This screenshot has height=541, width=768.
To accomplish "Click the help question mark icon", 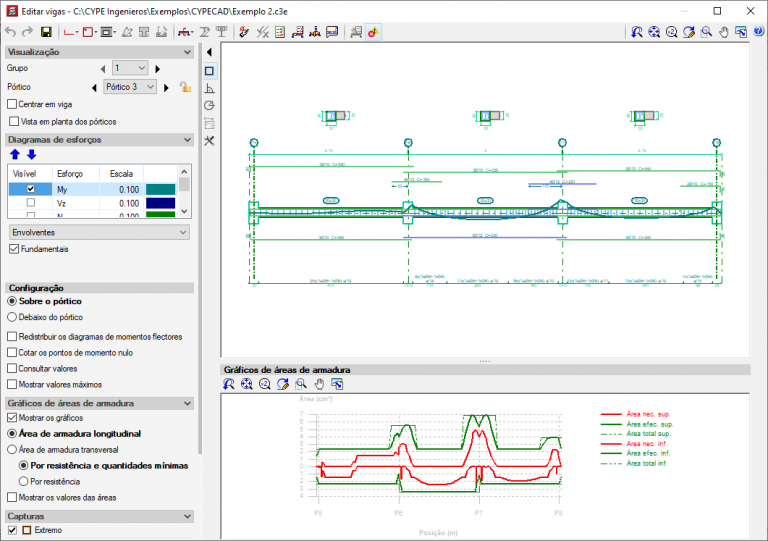I will click(x=756, y=32).
